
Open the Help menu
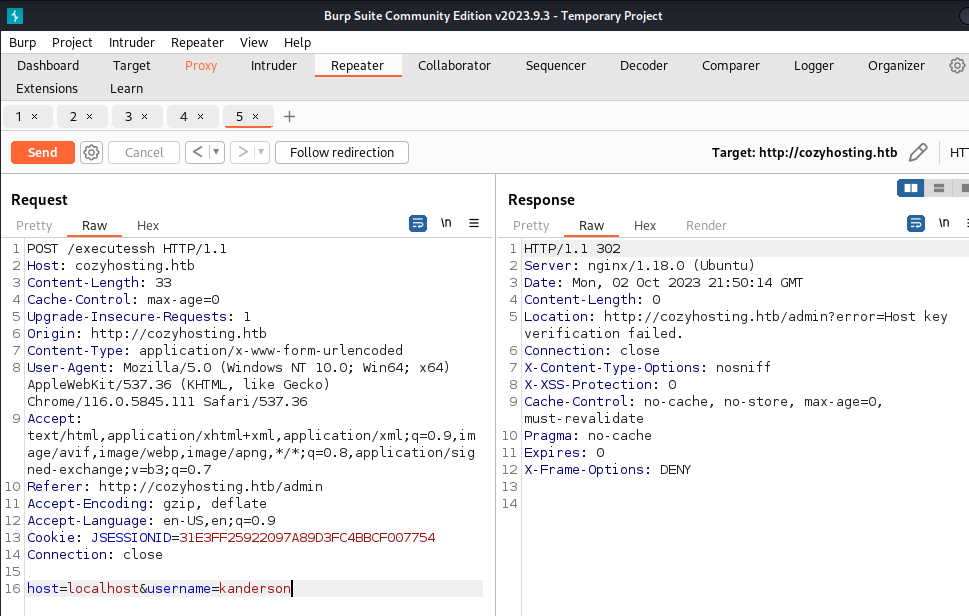point(297,43)
